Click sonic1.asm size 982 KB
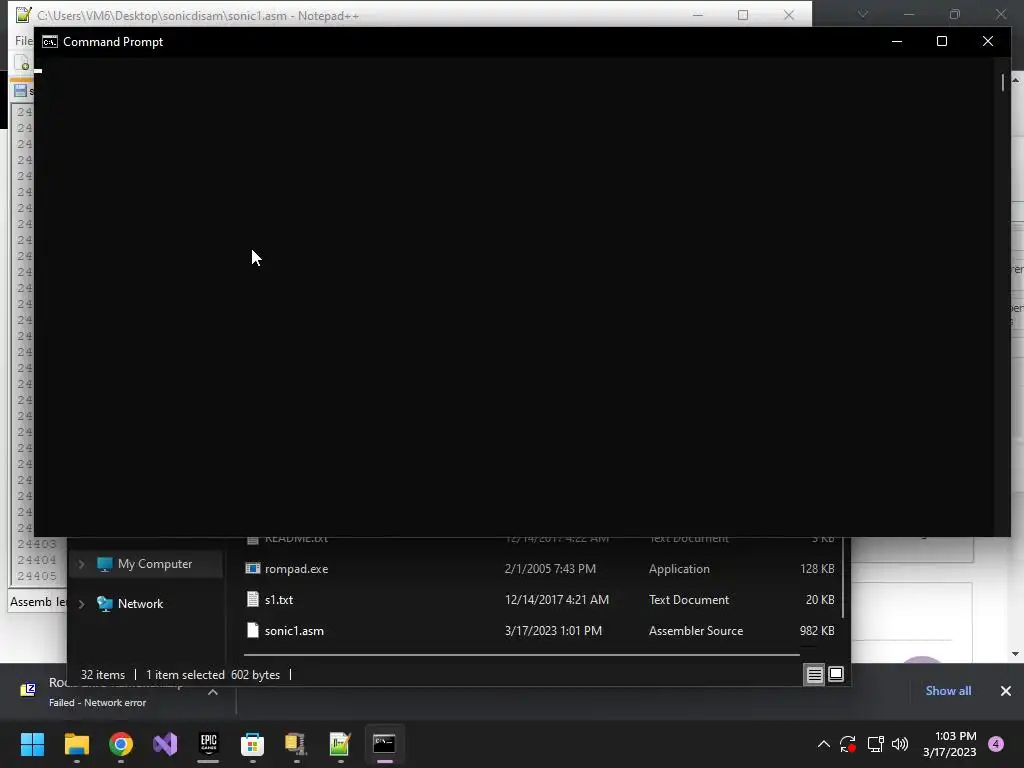Screen dimensions: 1024x768 coord(816,631)
